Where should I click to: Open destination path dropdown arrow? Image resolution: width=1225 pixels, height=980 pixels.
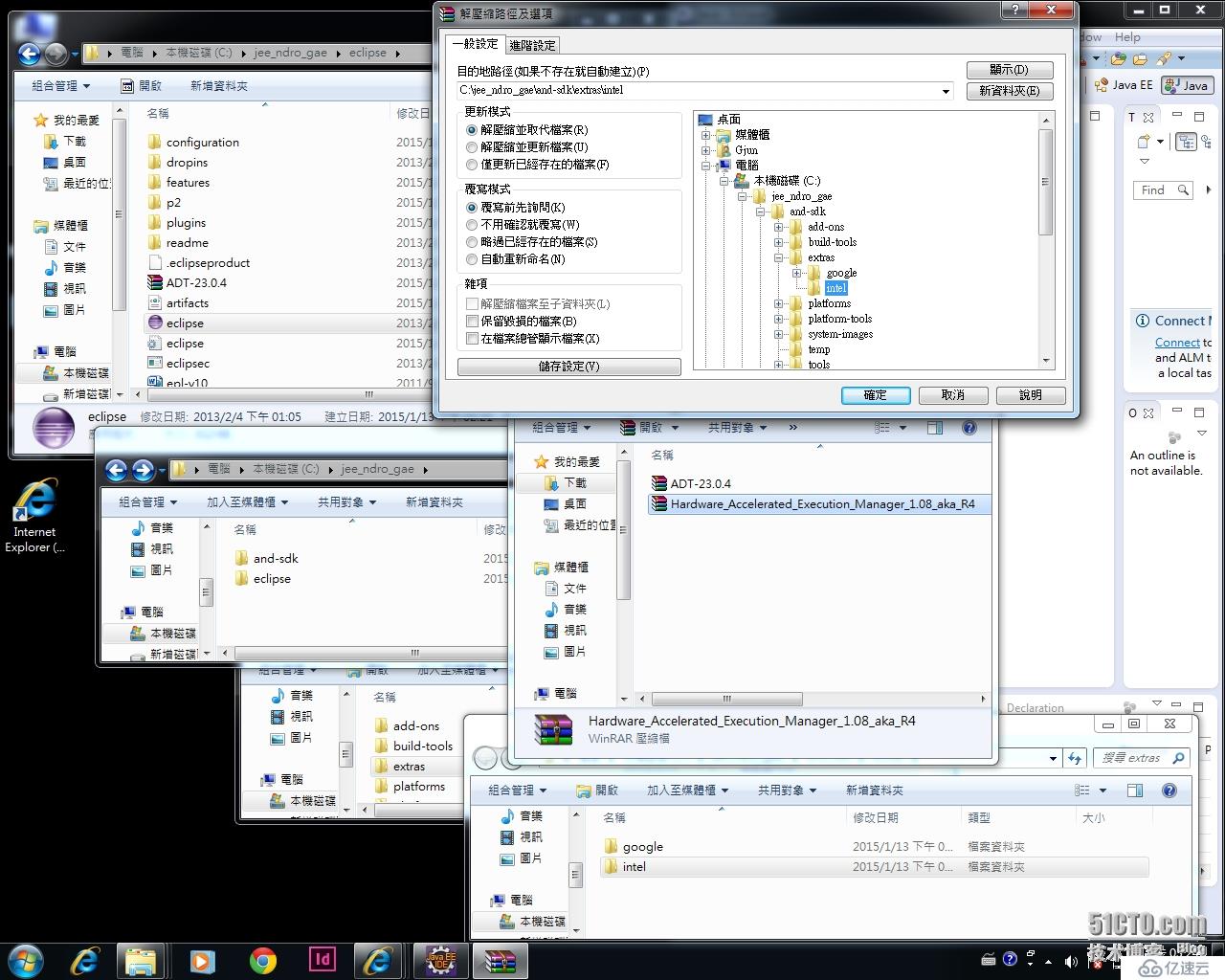946,91
